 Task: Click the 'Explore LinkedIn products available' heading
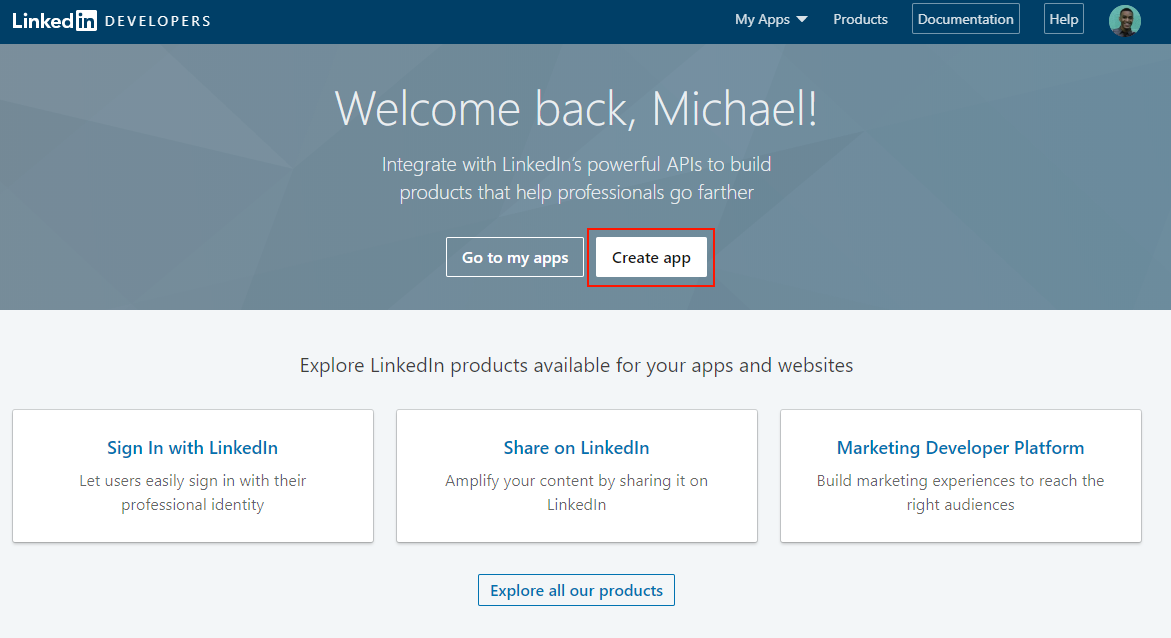(x=577, y=365)
